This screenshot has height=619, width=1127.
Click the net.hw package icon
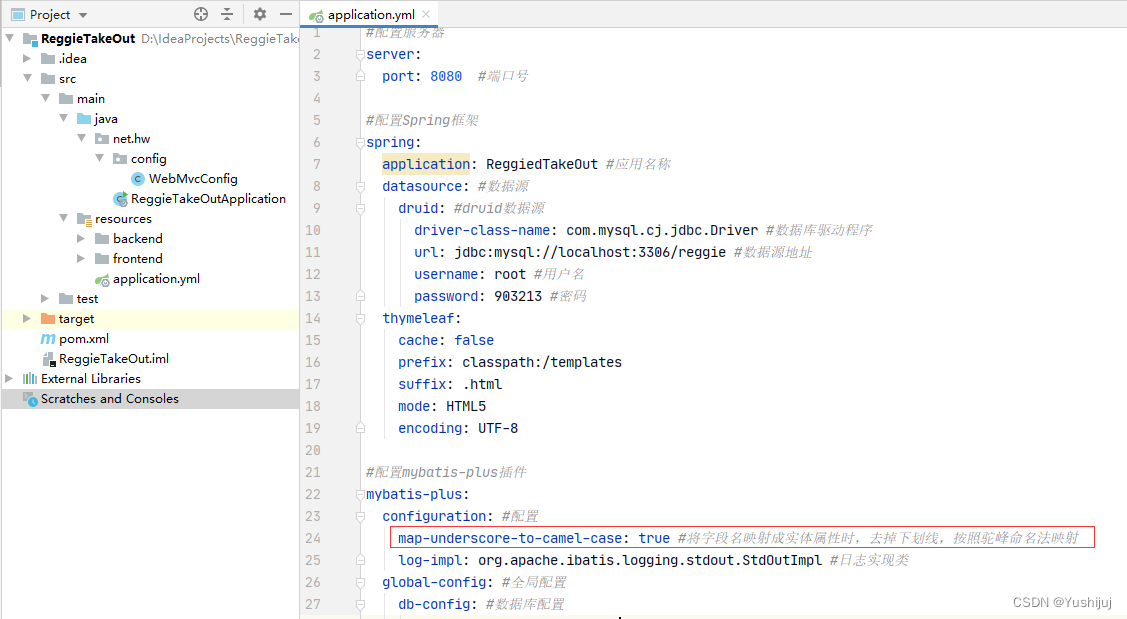point(102,139)
